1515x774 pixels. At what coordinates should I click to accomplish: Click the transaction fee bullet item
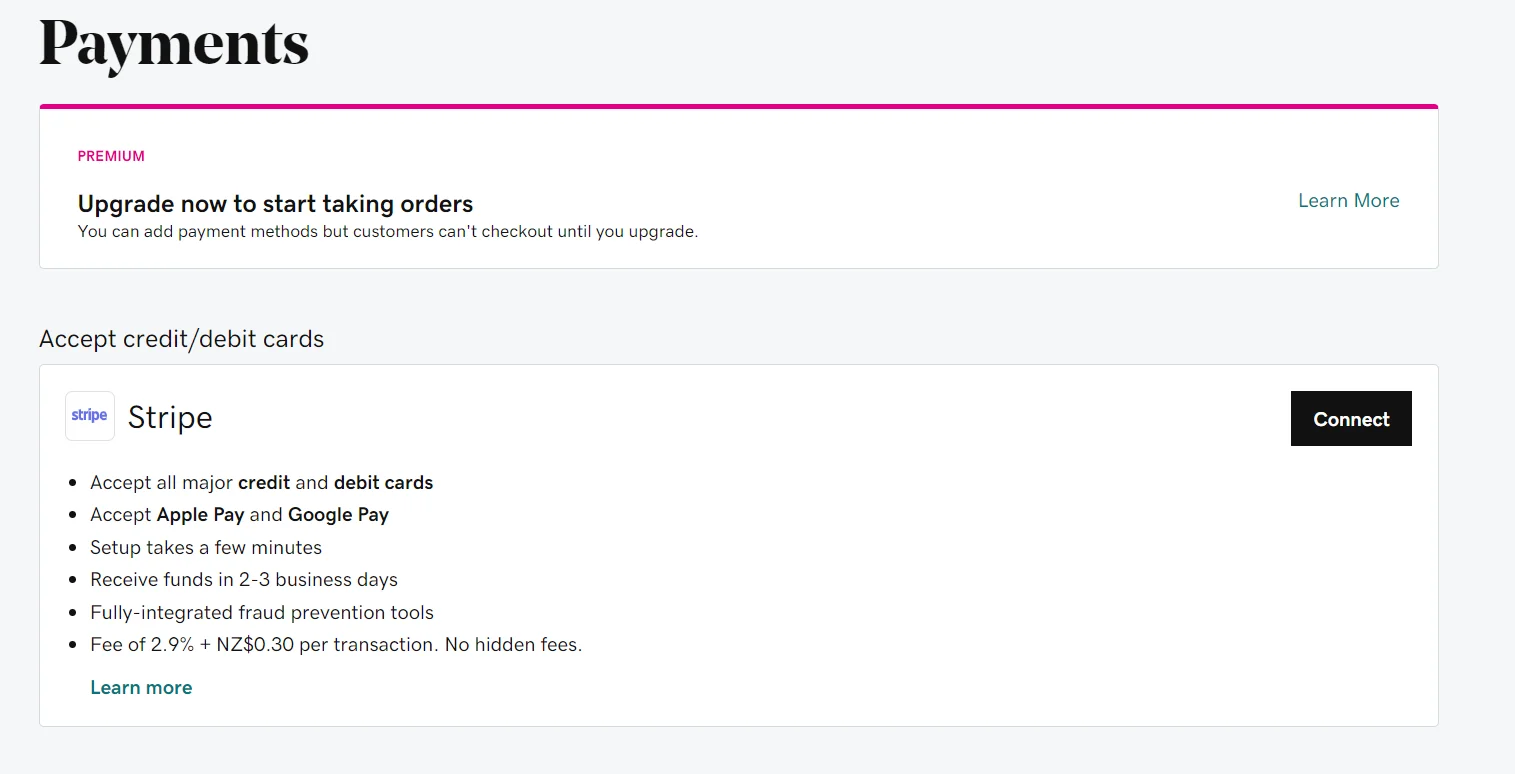coord(336,644)
